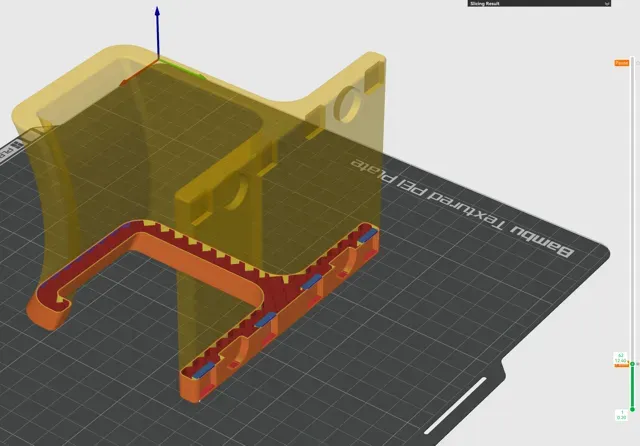Select the lower layer slider handle
Viewport: 640px width, 446px height.
(x=632, y=409)
